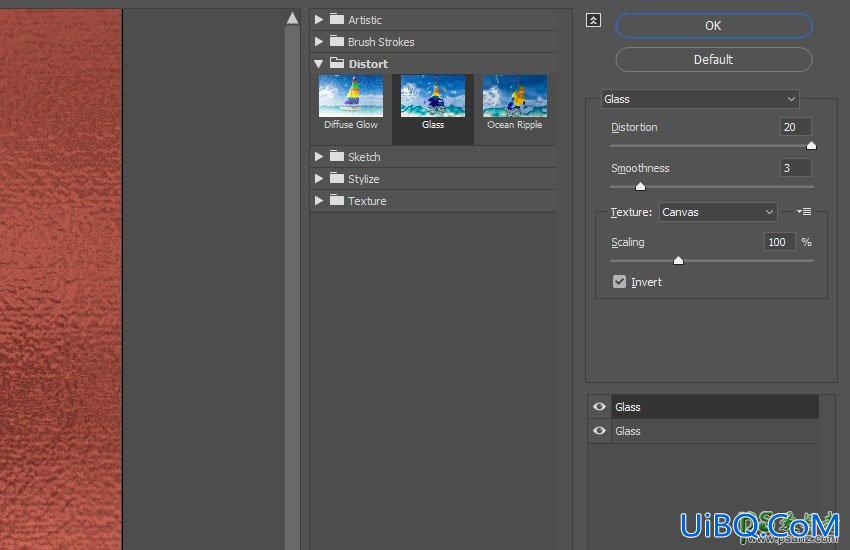The height and width of the screenshot is (550, 850).
Task: Hide the bottom Glass effect layer
Action: pos(599,430)
